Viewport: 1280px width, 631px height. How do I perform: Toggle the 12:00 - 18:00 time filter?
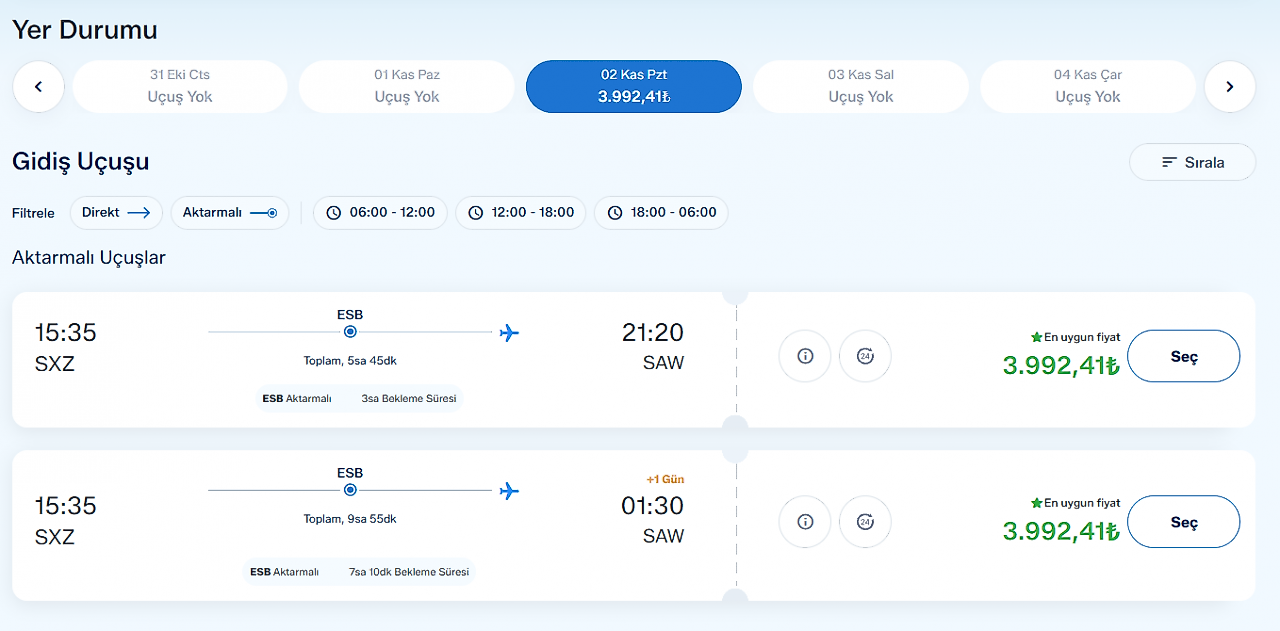520,213
